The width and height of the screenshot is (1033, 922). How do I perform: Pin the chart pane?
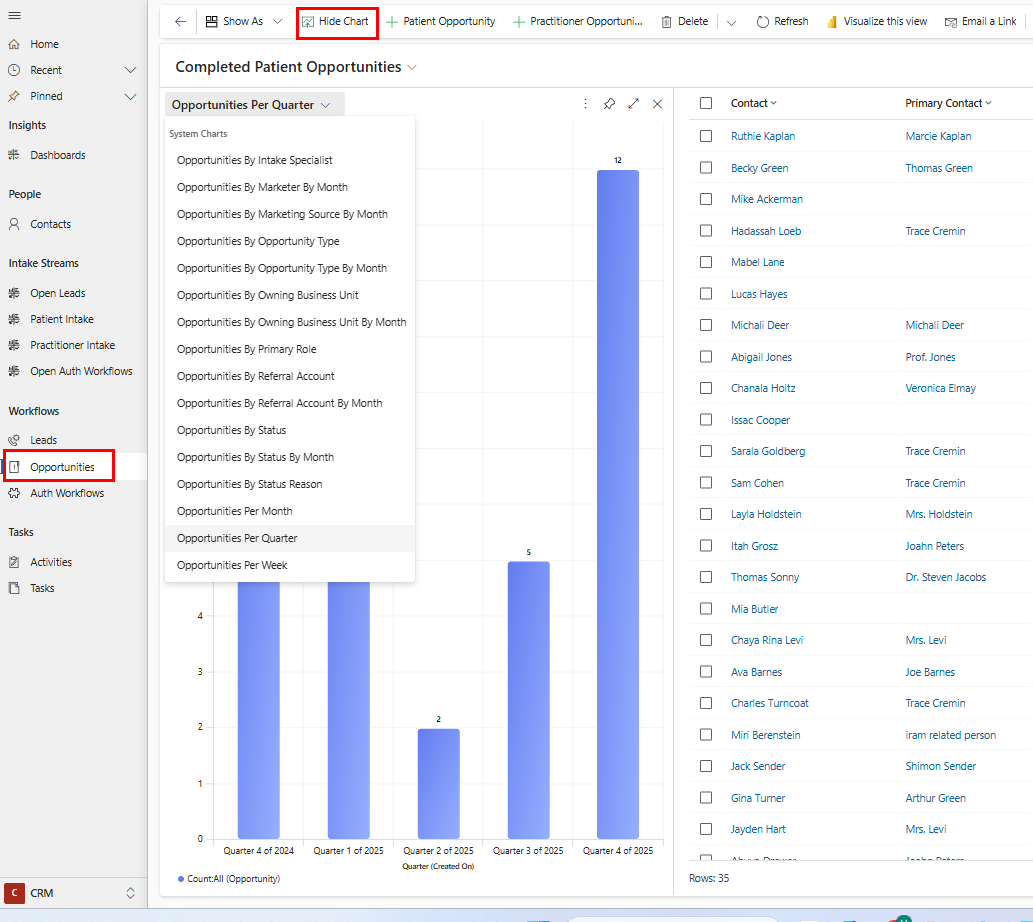coord(609,104)
